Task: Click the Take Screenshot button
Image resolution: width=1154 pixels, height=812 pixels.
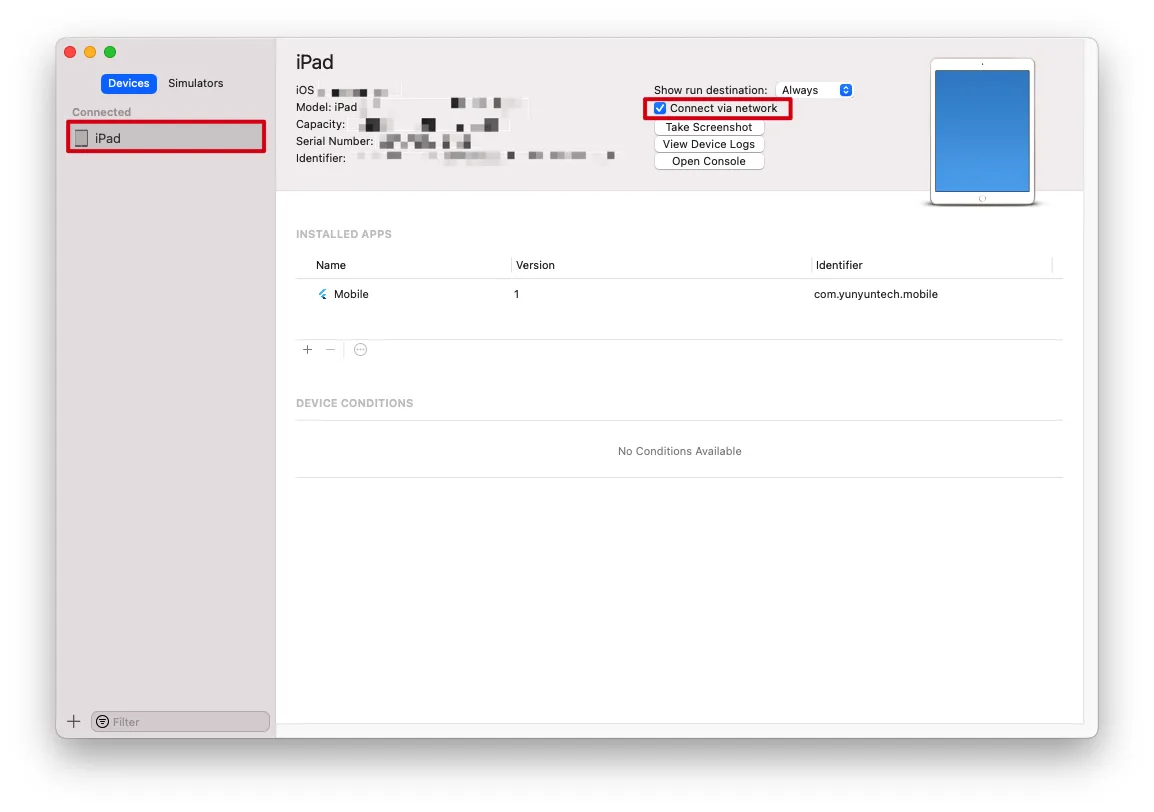Action: pos(709,127)
